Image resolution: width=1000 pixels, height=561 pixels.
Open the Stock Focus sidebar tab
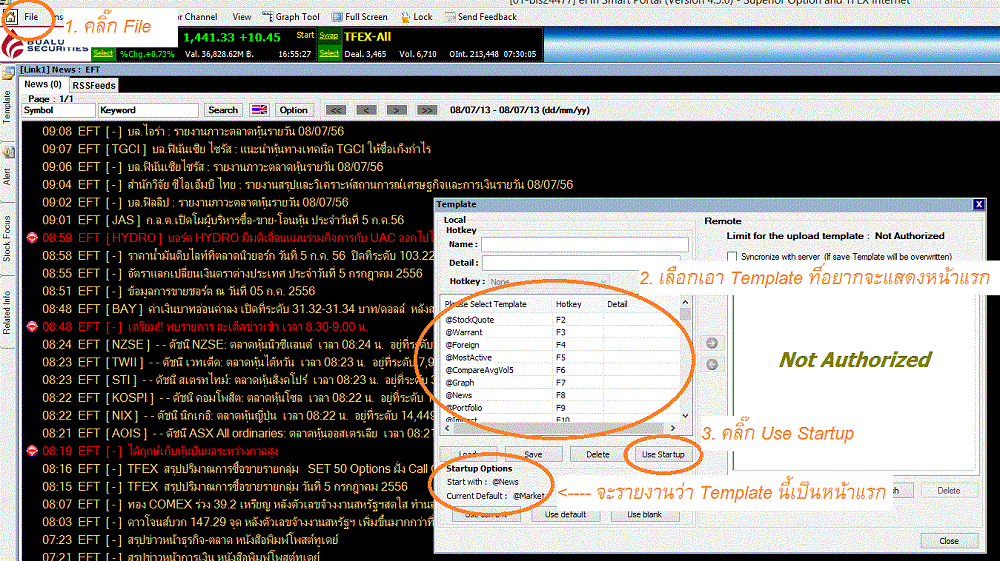pyautogui.click(x=7, y=238)
